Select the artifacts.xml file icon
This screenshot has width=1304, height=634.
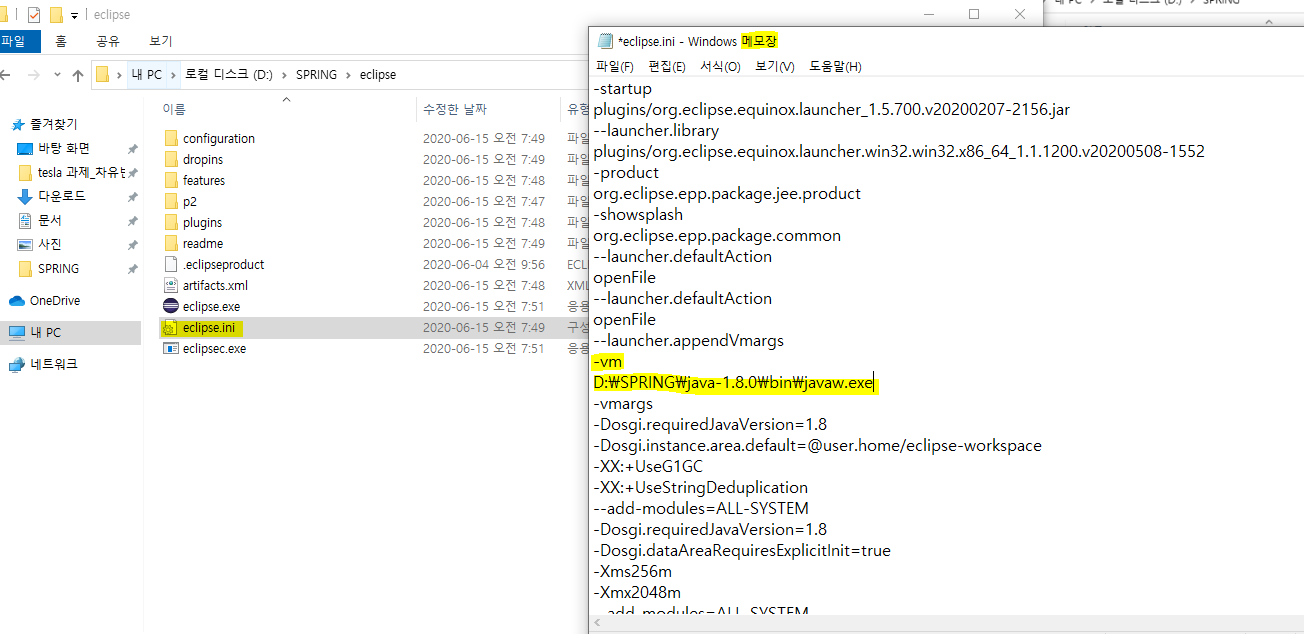pos(170,285)
